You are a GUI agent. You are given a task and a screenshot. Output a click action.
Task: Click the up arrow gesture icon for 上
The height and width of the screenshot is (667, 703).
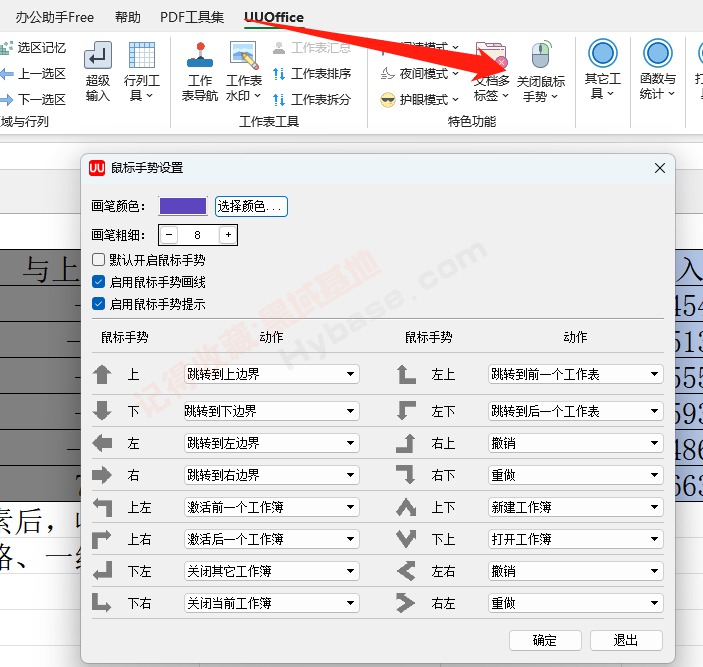[102, 374]
